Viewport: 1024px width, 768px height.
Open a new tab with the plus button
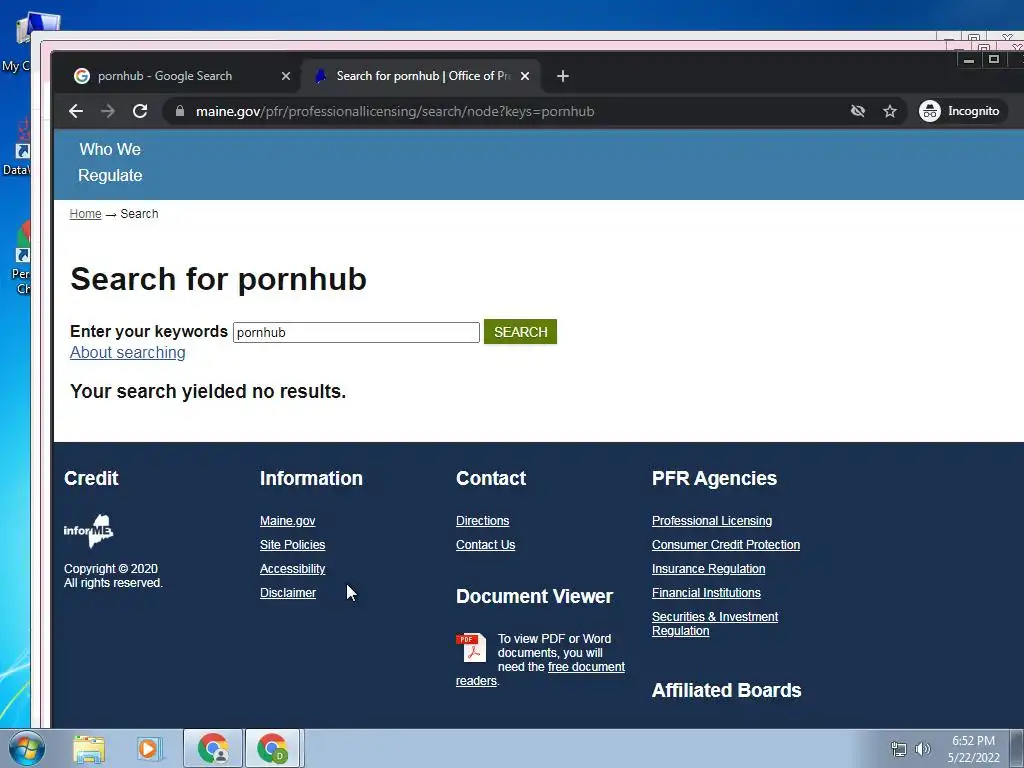[562, 76]
